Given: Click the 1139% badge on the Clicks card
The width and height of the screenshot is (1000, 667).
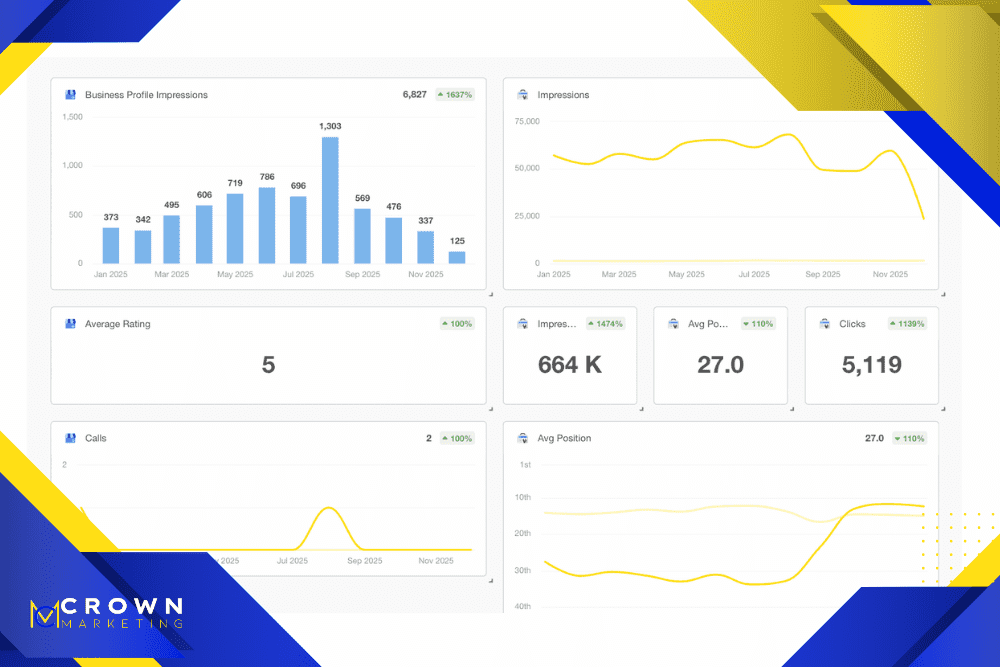Looking at the screenshot, I should pyautogui.click(x=906, y=323).
